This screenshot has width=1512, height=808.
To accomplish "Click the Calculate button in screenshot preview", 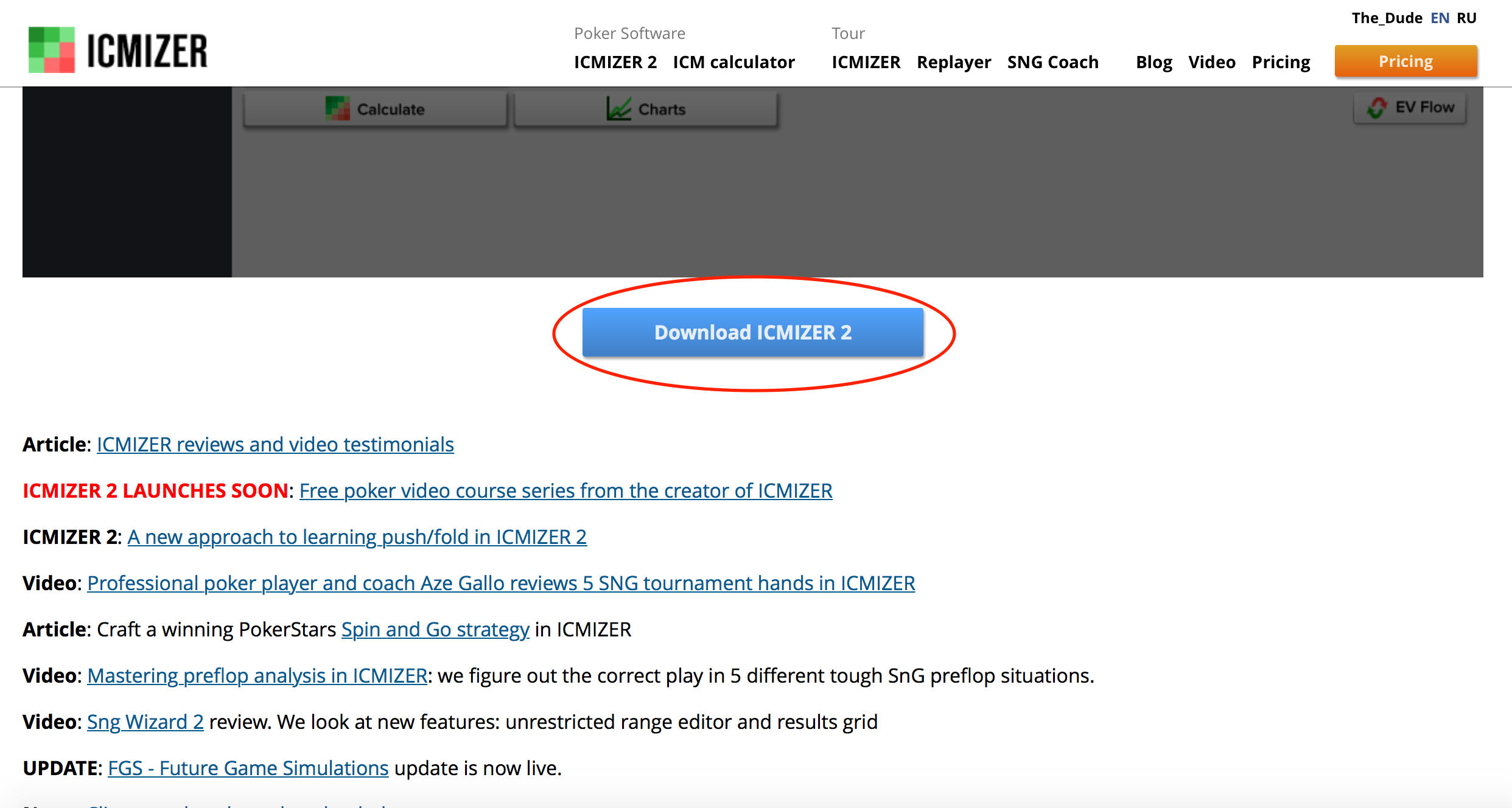I will click(375, 110).
